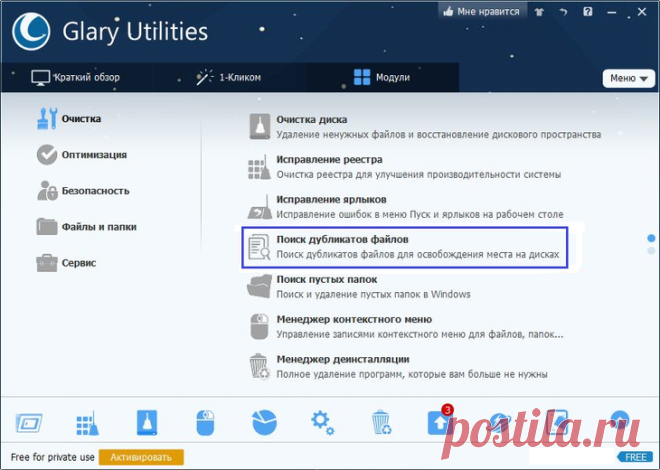Click the first bottom toolbar window icon
The width and height of the screenshot is (660, 470).
[29, 423]
